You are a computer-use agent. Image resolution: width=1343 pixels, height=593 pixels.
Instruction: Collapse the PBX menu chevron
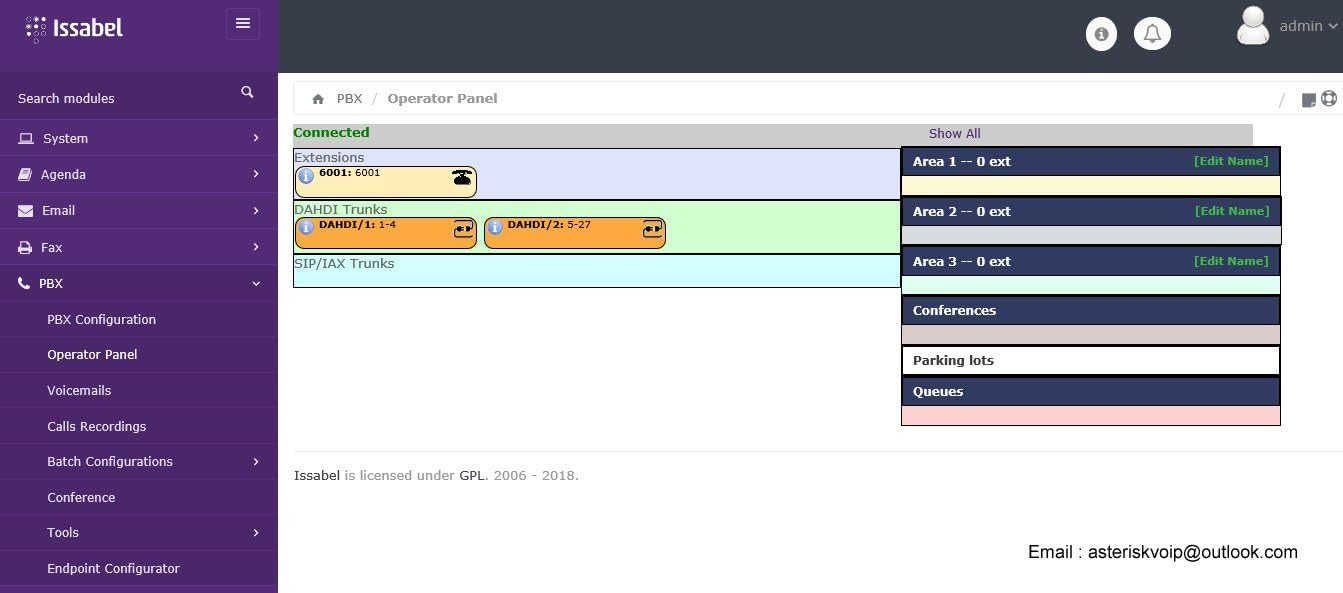(x=256, y=284)
